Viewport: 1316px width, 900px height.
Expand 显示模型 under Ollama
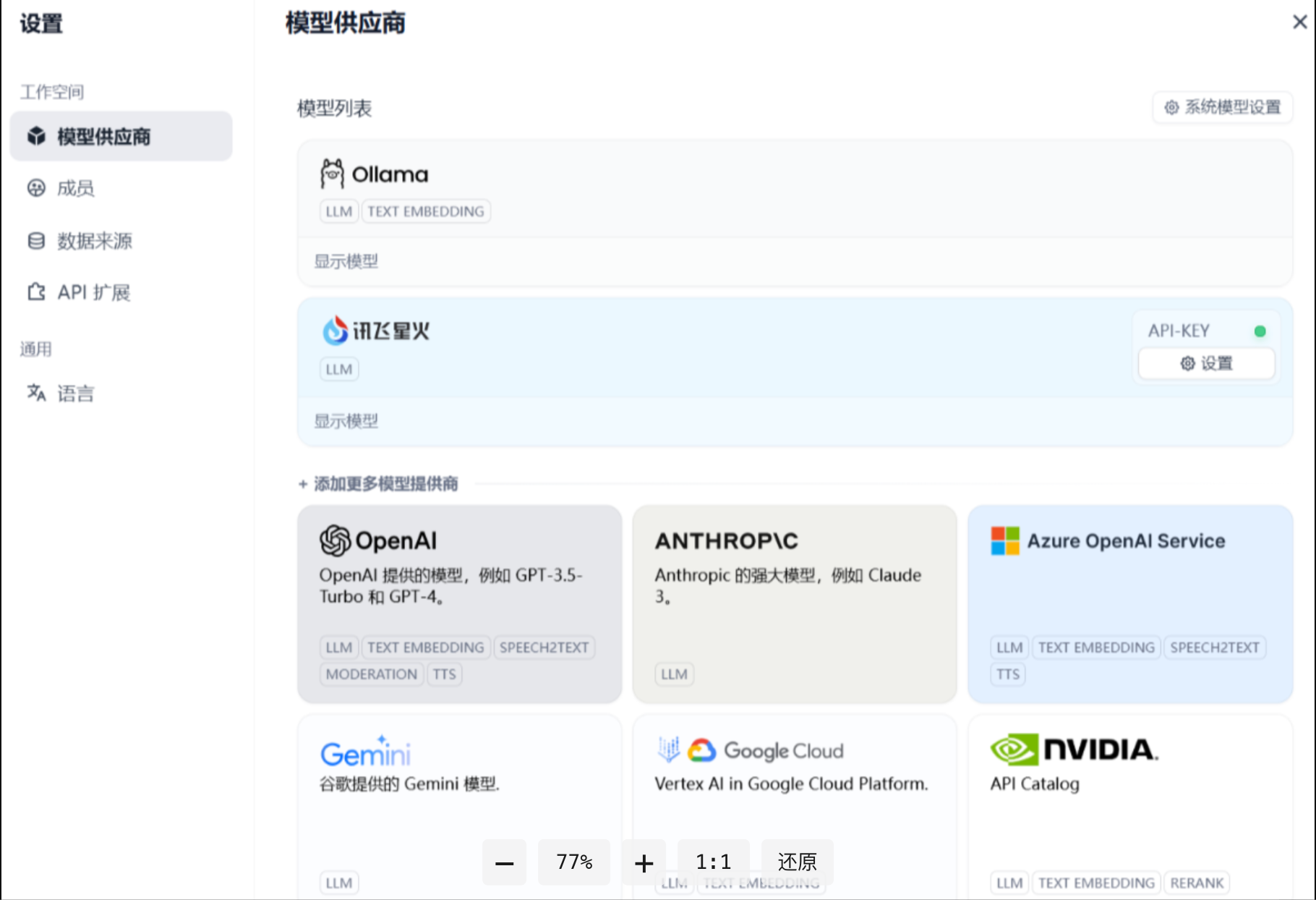tap(346, 261)
